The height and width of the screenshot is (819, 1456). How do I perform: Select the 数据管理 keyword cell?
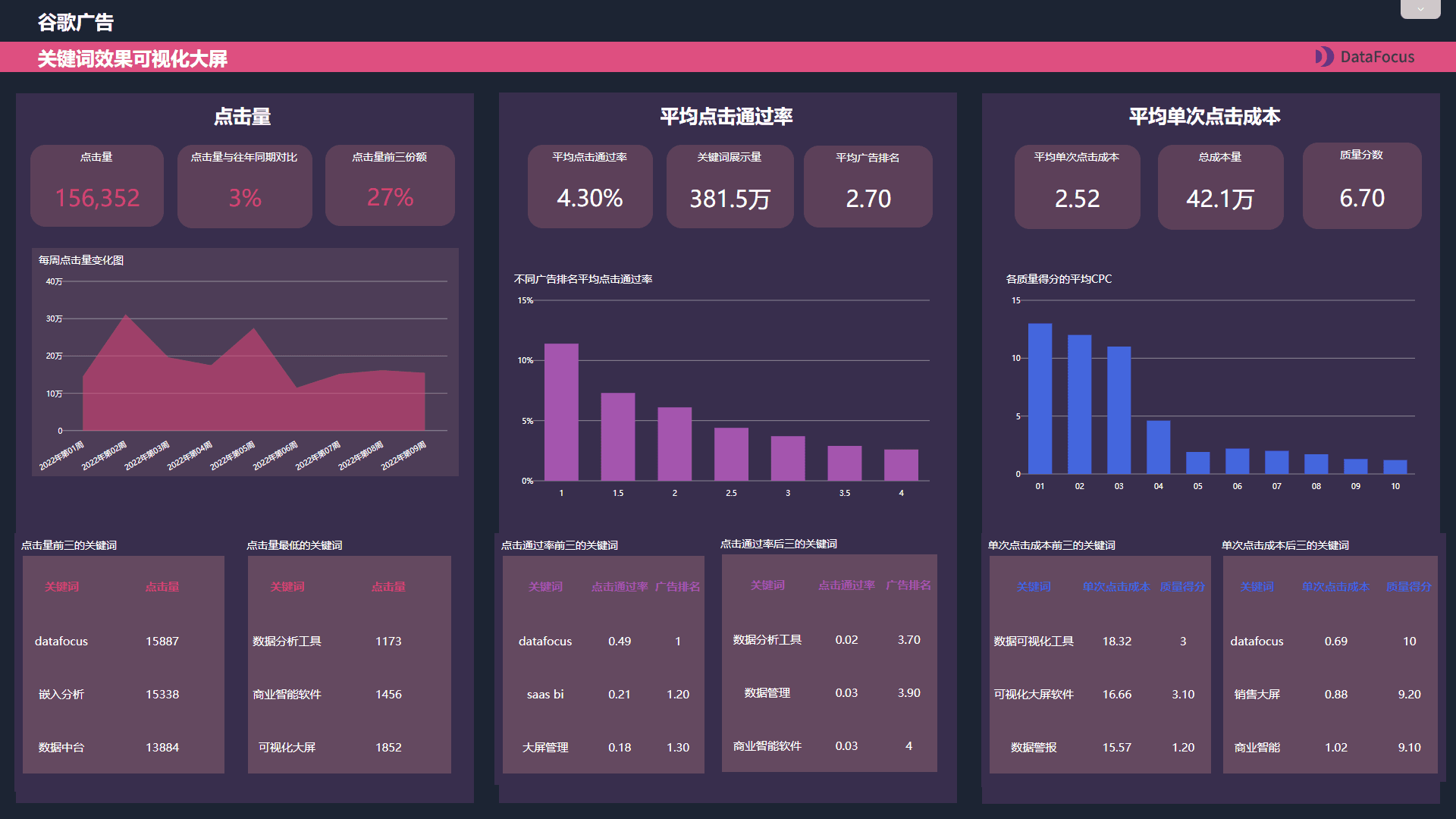767,693
